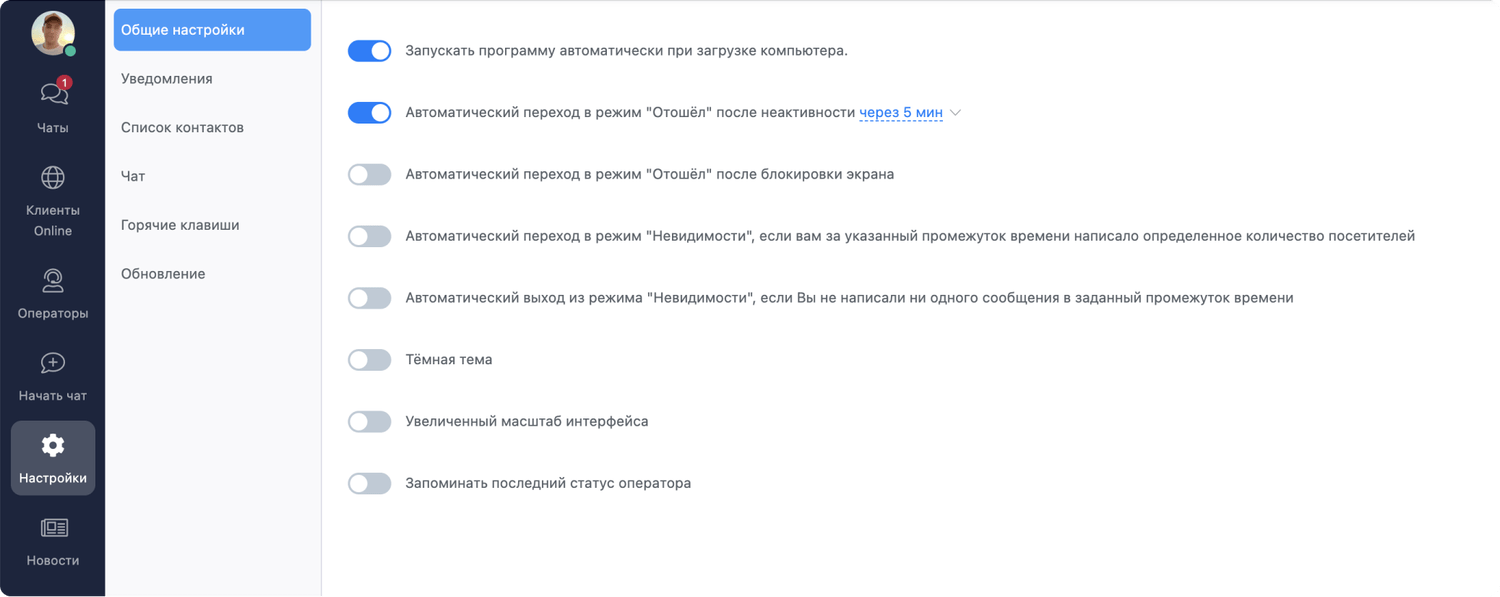Click the green online status dot
The height and width of the screenshot is (597, 1500).
(70, 51)
